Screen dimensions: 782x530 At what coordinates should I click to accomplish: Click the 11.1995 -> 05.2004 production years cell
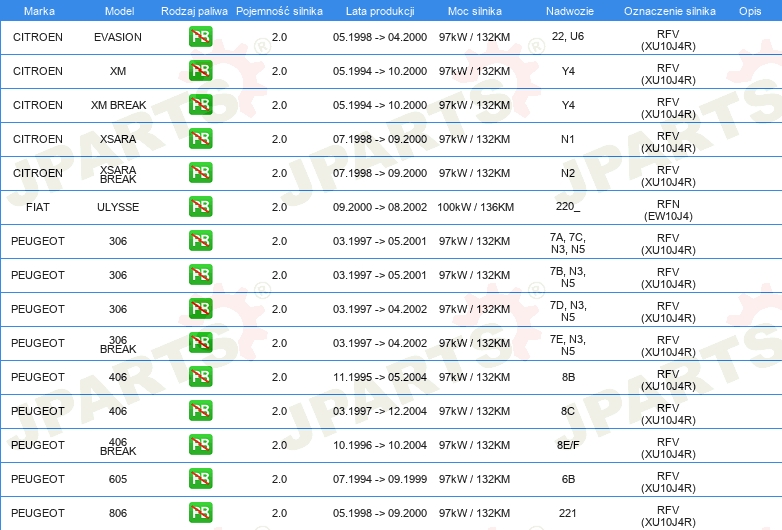click(x=380, y=377)
